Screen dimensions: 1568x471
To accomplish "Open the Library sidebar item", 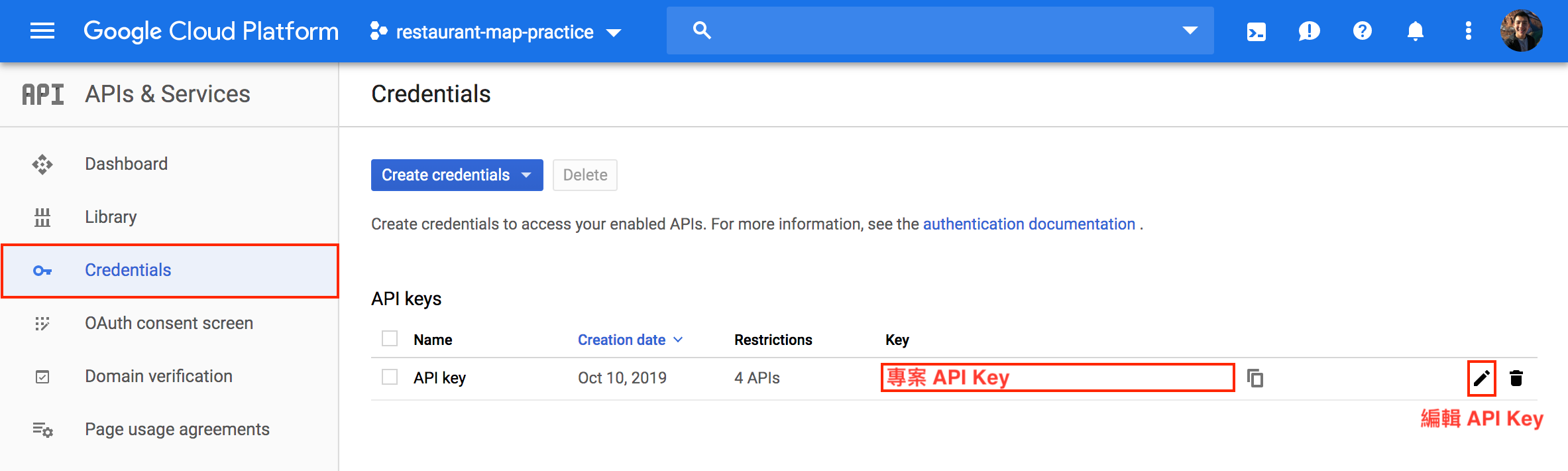I will (111, 217).
